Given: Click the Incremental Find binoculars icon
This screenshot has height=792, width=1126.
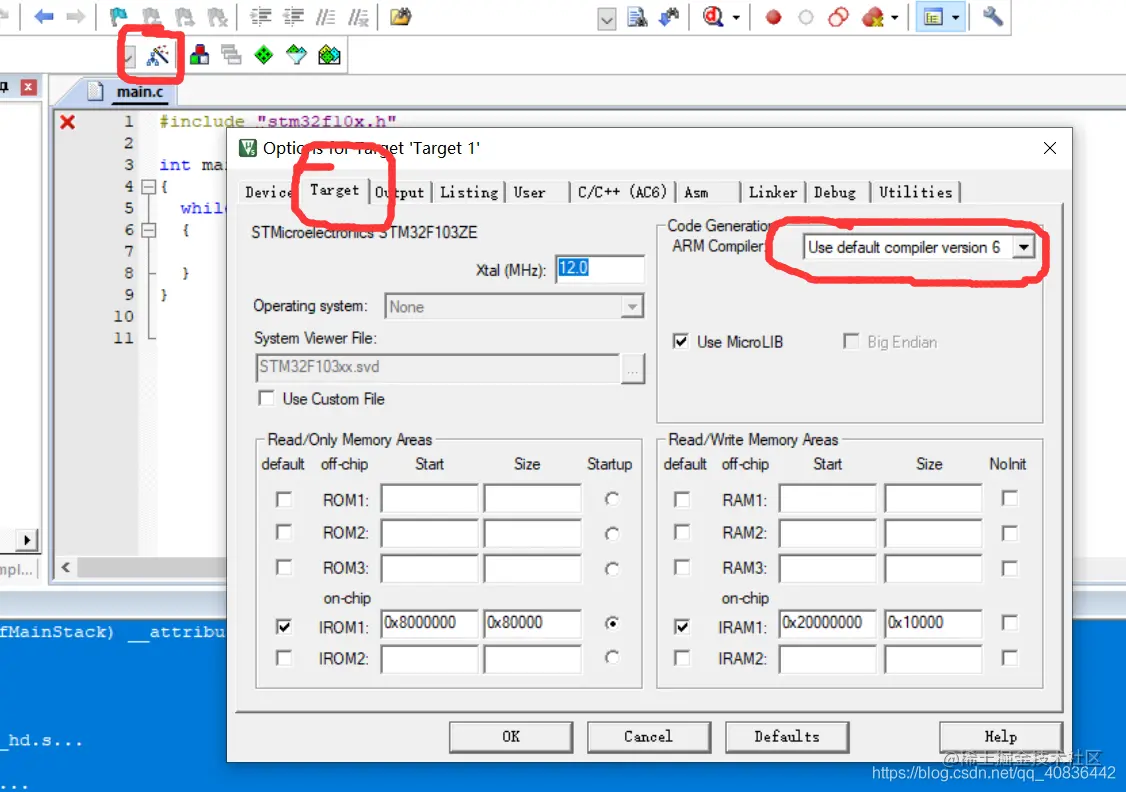Looking at the screenshot, I should 669,17.
